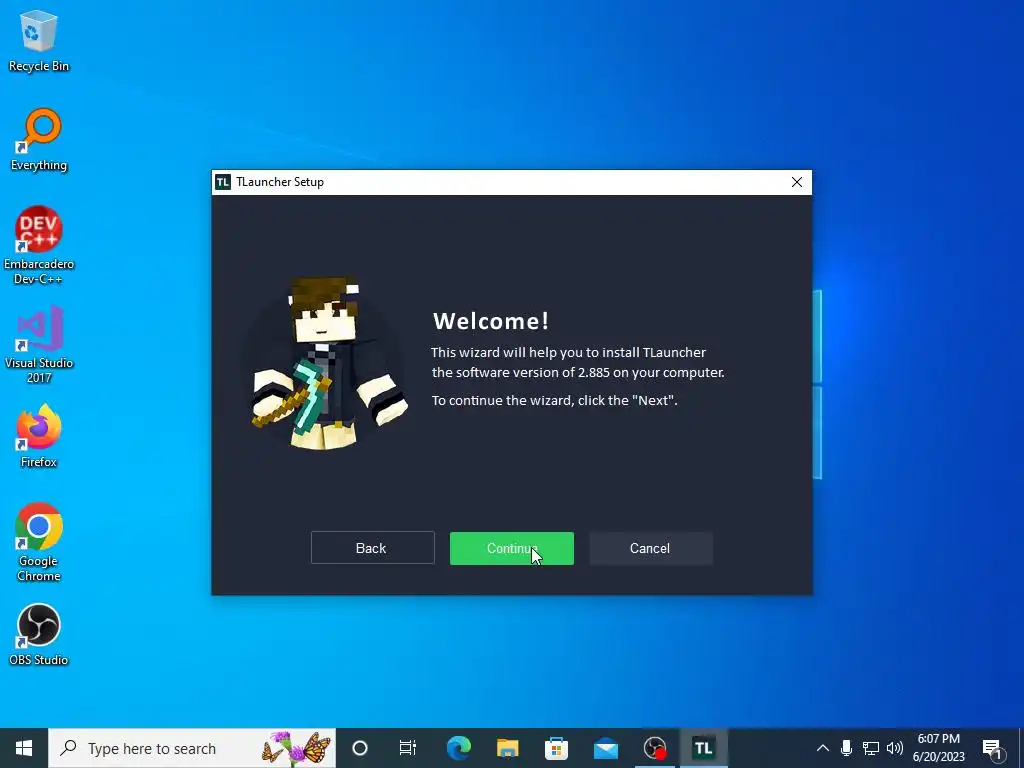The image size is (1024, 768).
Task: Click the Welcome! heading
Action: (491, 321)
